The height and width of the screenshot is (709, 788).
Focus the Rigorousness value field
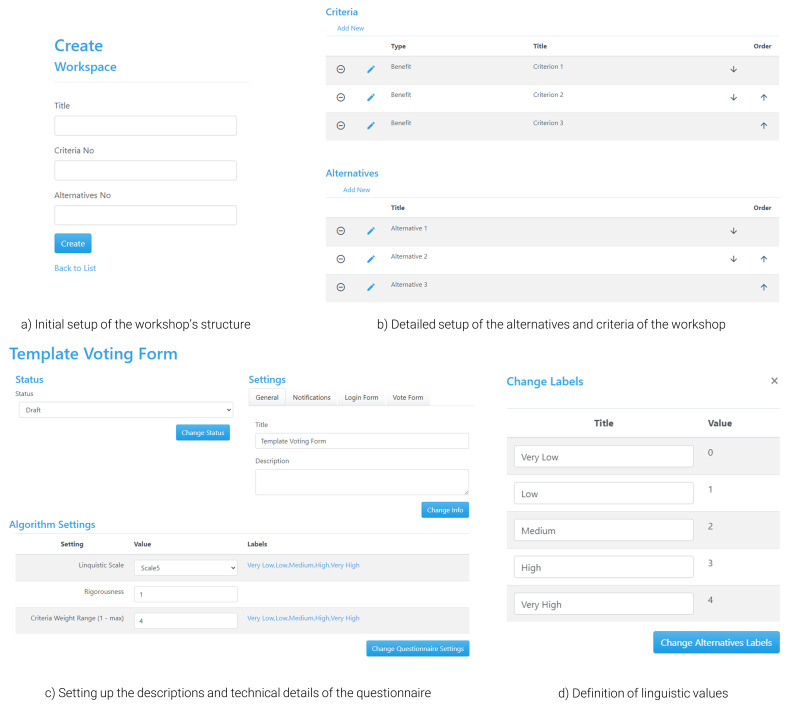[185, 594]
